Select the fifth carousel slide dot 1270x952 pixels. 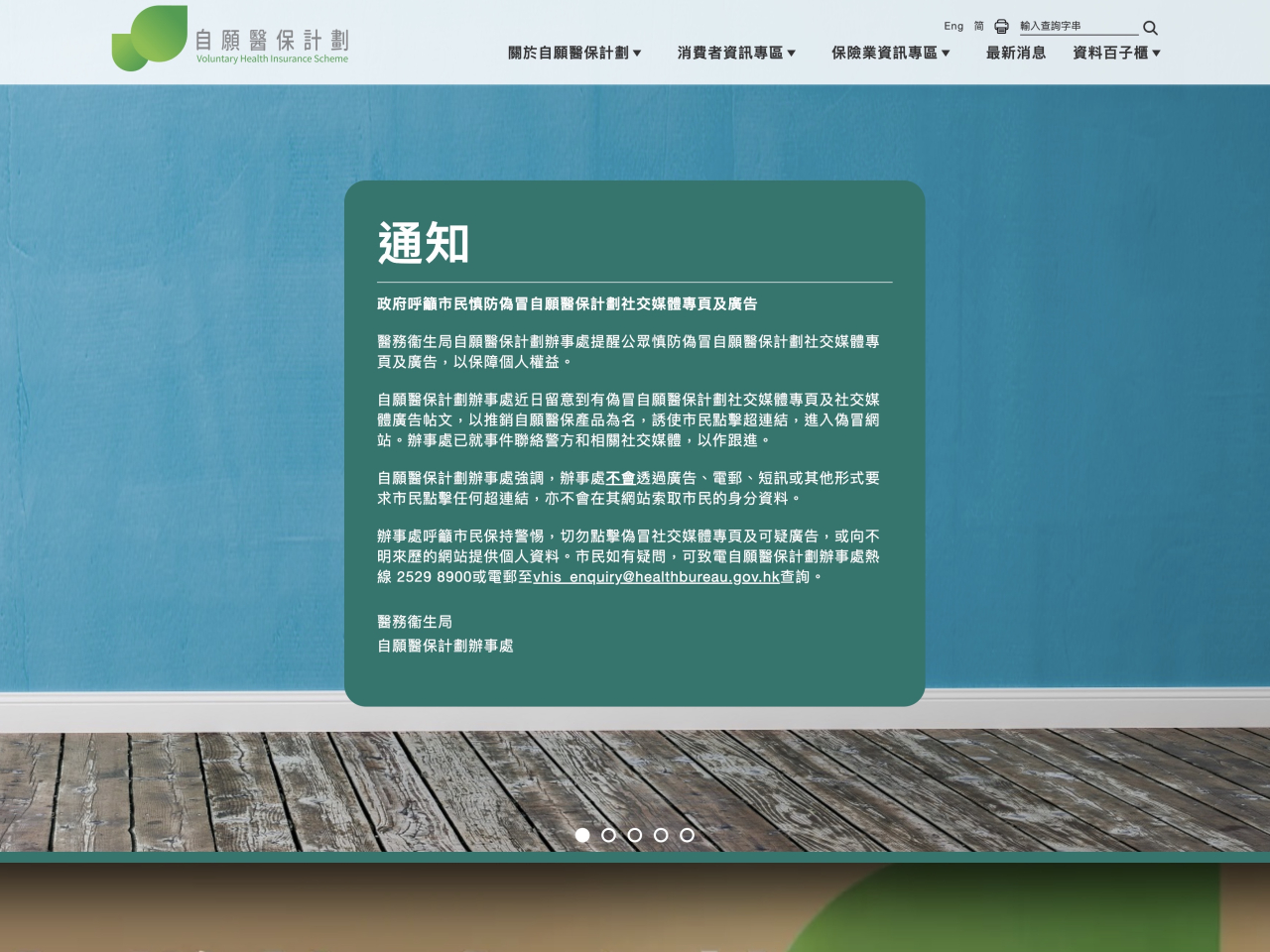(x=687, y=835)
